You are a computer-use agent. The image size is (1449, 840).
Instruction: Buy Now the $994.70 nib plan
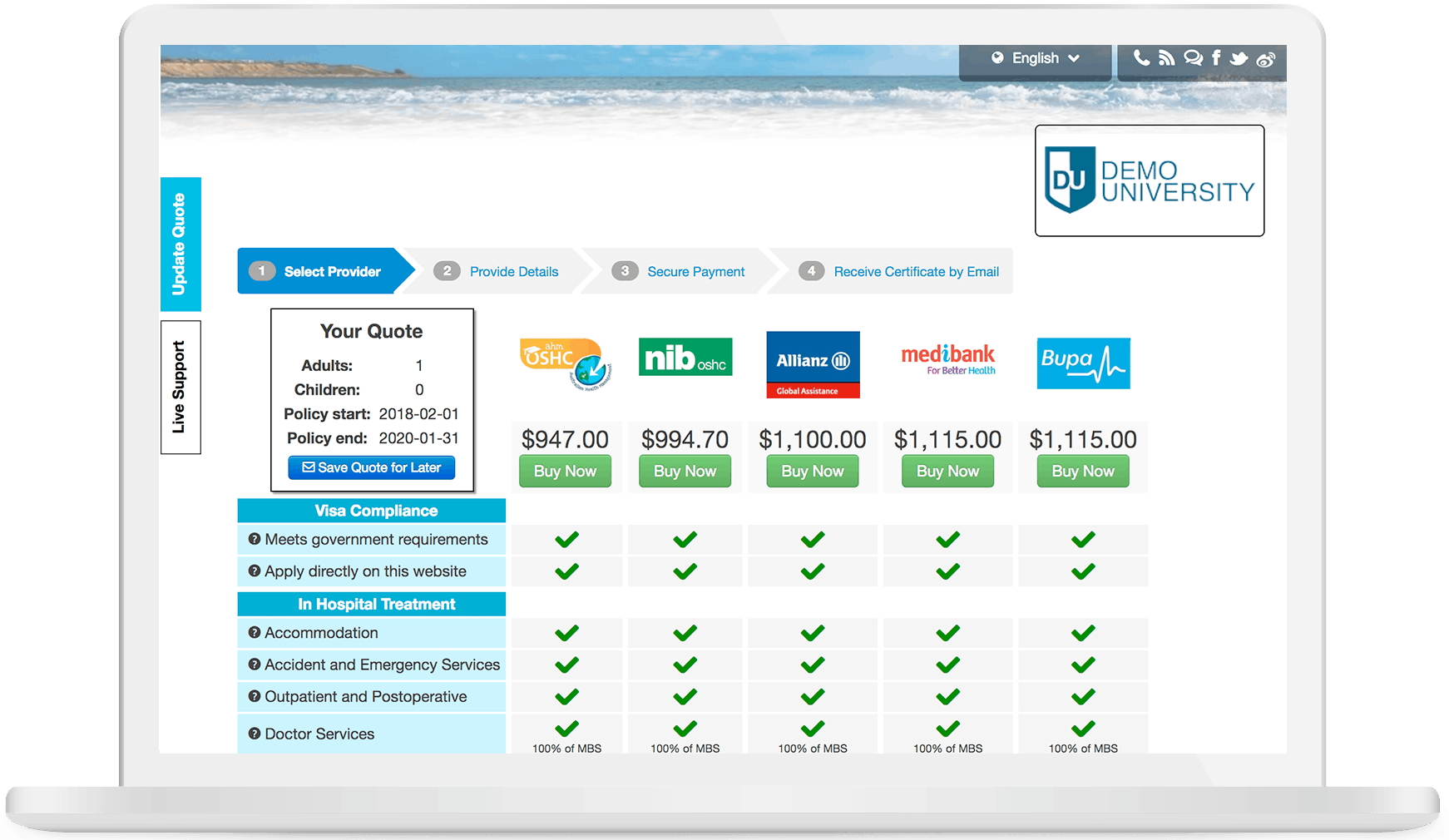tap(685, 471)
